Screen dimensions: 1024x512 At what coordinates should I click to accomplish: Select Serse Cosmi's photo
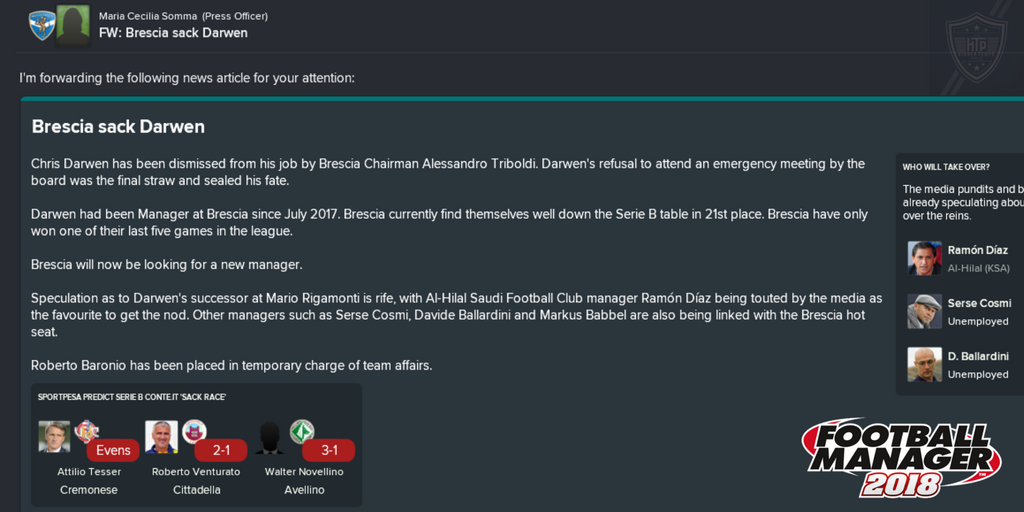(924, 311)
